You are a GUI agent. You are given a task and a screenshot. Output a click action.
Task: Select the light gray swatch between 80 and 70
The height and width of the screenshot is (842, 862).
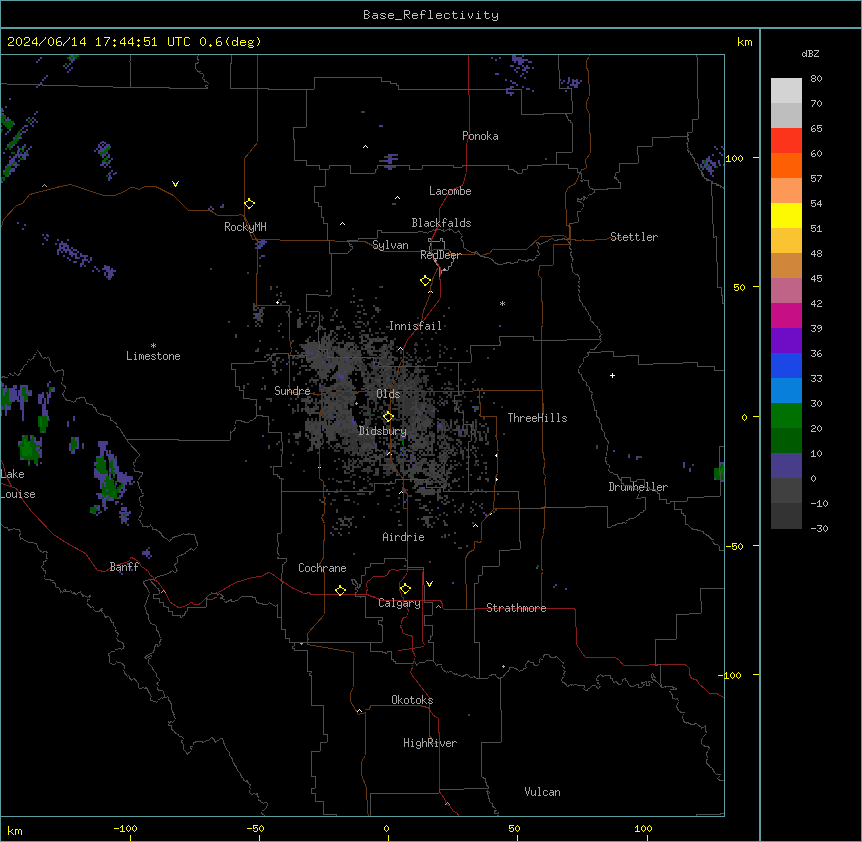(x=786, y=90)
